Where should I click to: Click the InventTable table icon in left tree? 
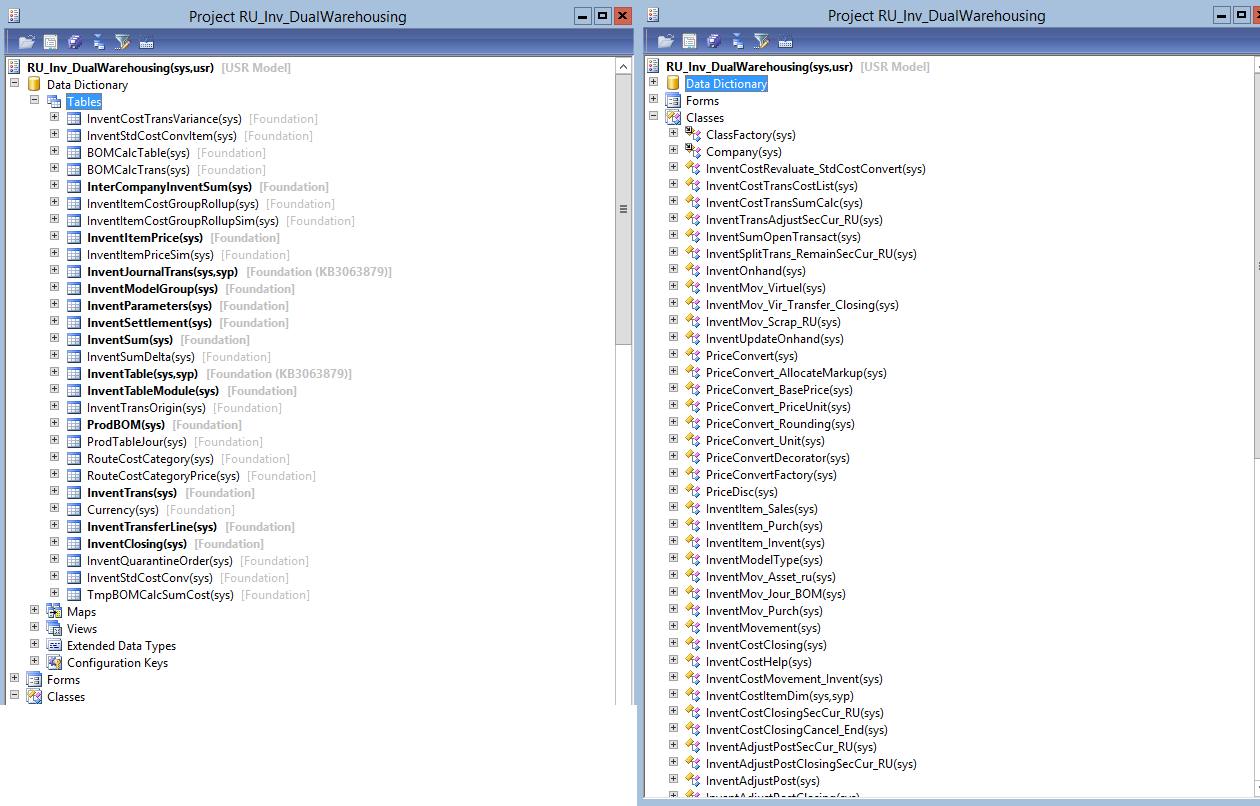pos(74,374)
